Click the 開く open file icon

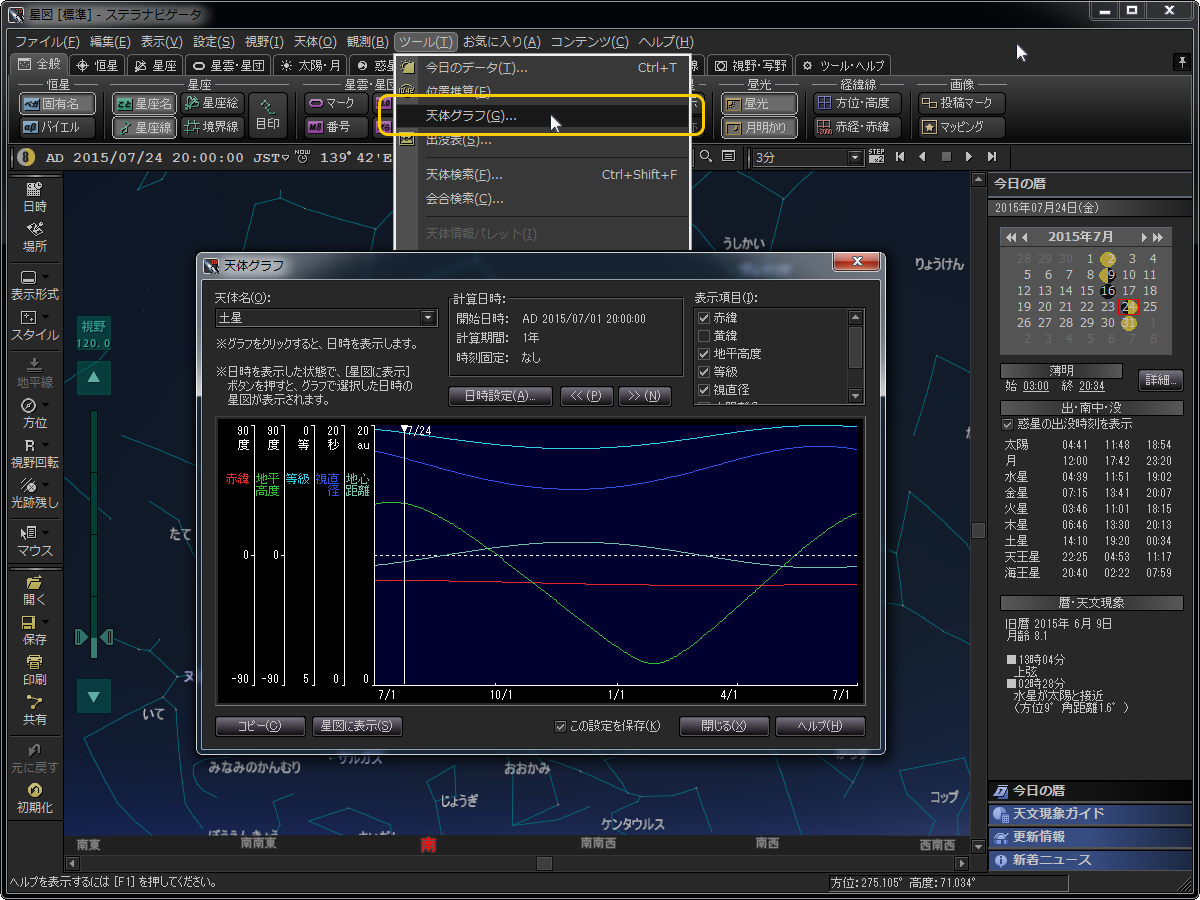point(34,590)
